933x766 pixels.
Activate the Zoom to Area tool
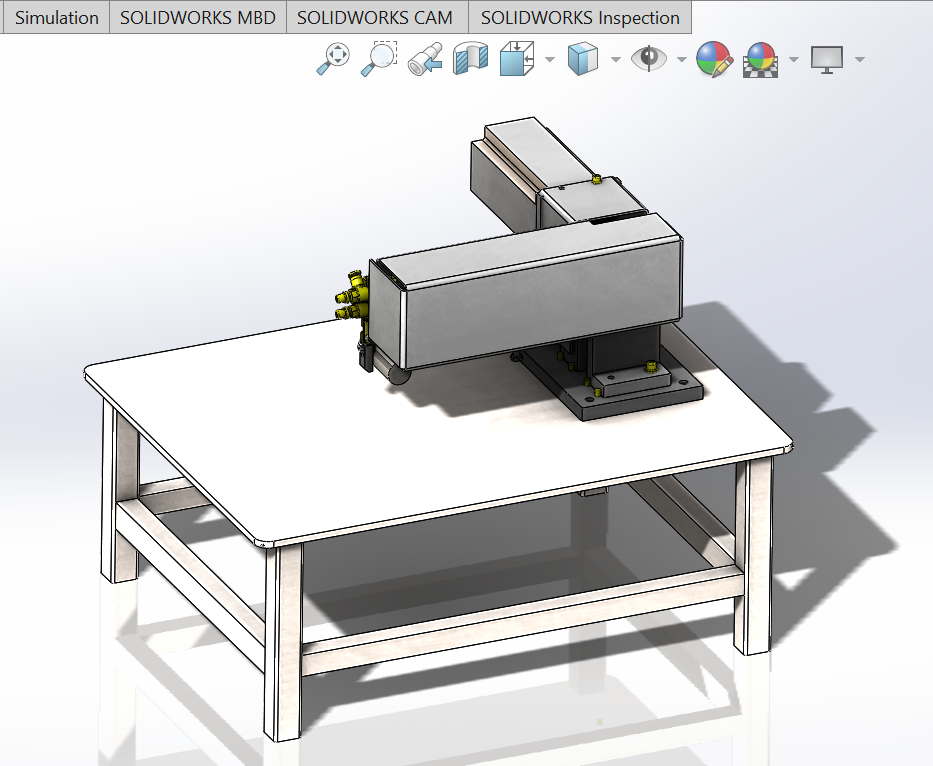(379, 59)
